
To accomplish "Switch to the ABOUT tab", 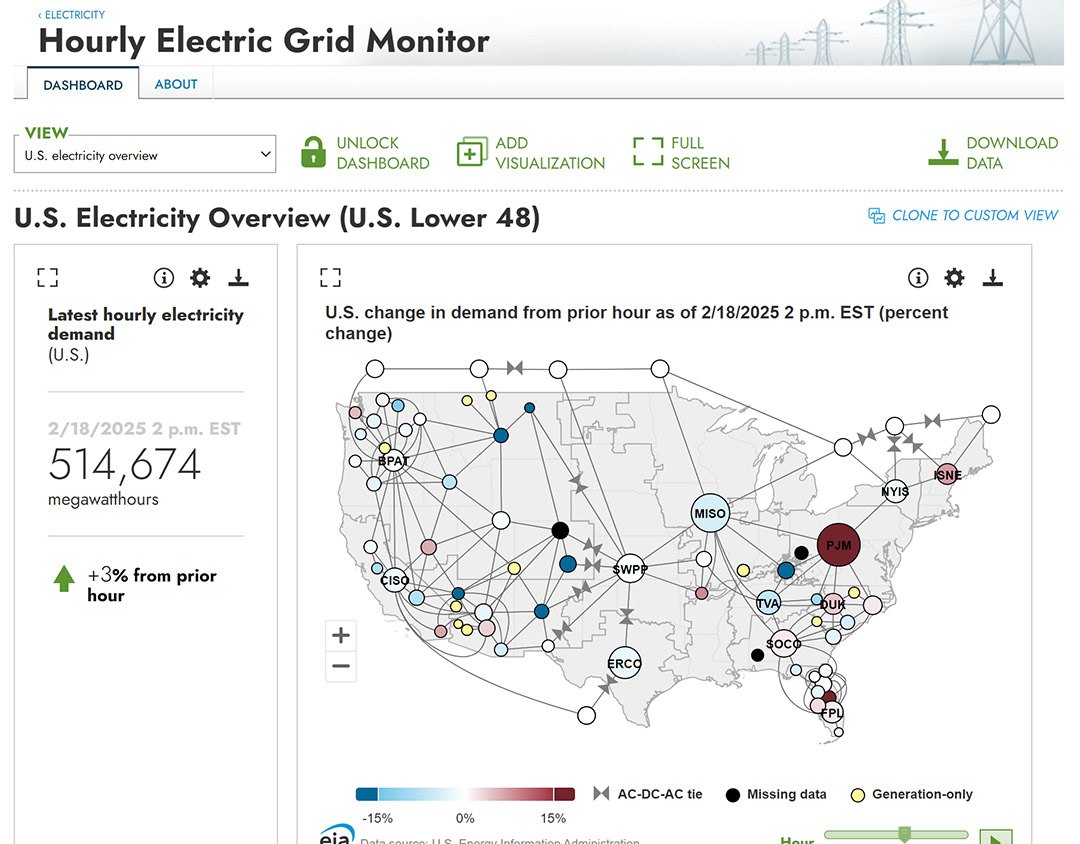I will [x=176, y=84].
